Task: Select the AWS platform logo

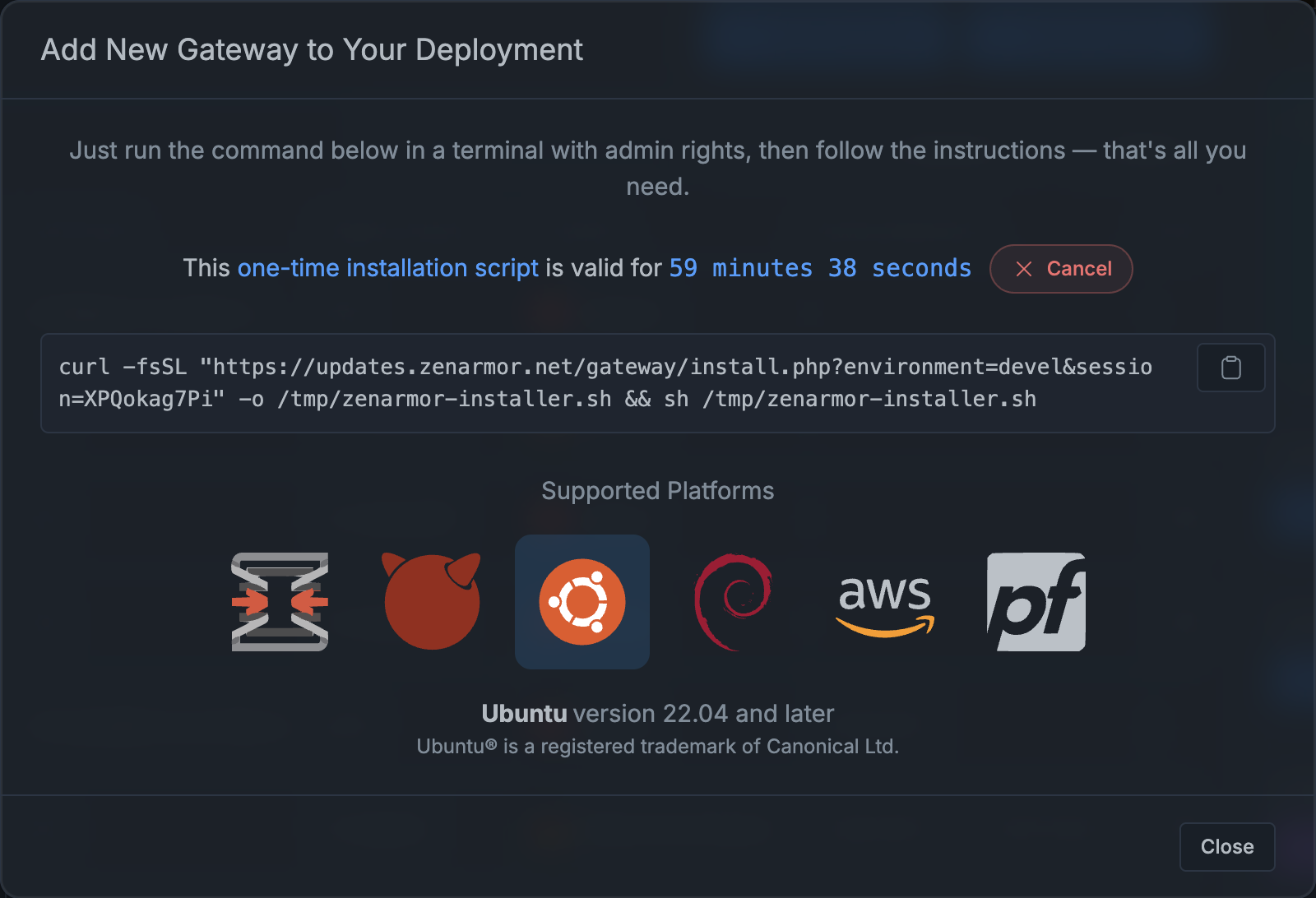Action: [x=885, y=602]
